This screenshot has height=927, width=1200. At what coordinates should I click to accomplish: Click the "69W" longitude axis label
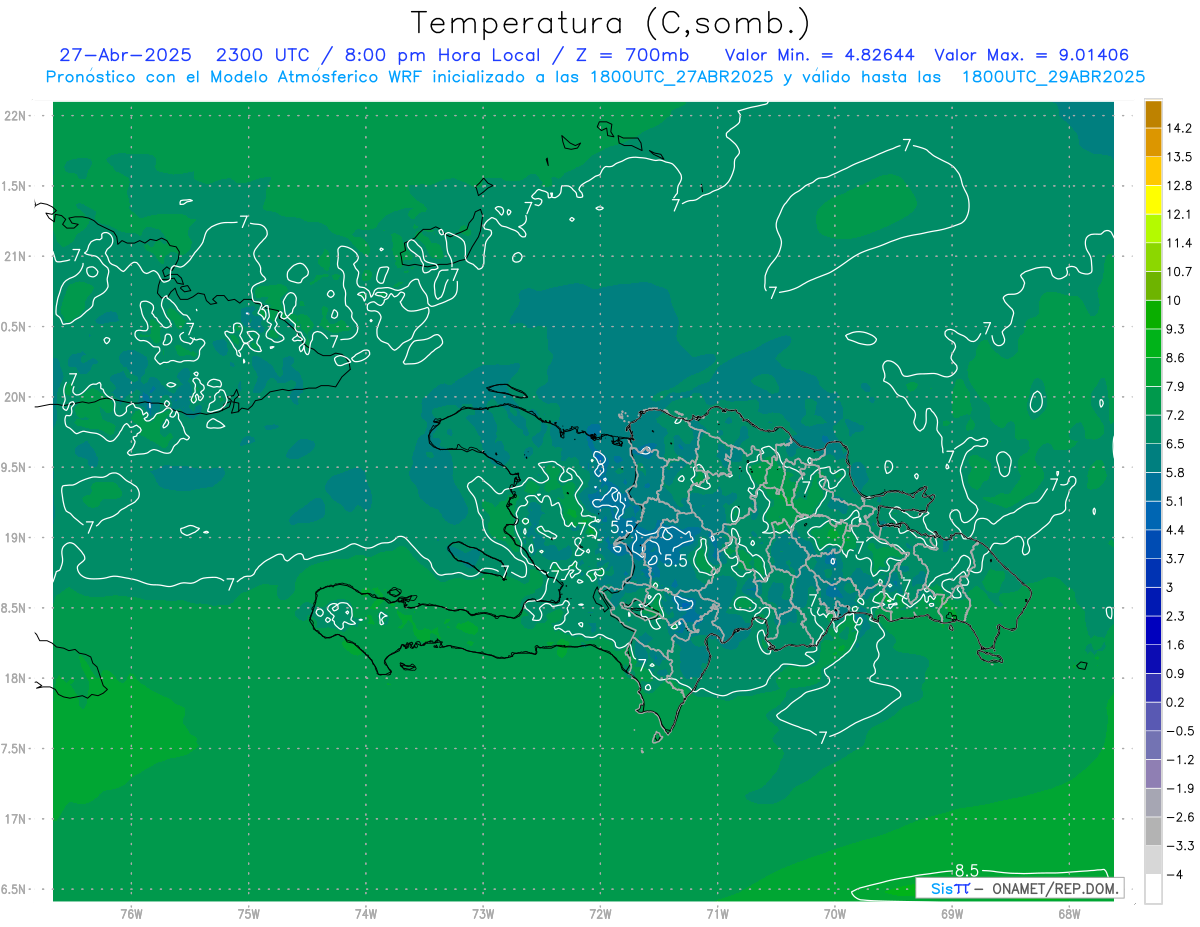(x=952, y=914)
